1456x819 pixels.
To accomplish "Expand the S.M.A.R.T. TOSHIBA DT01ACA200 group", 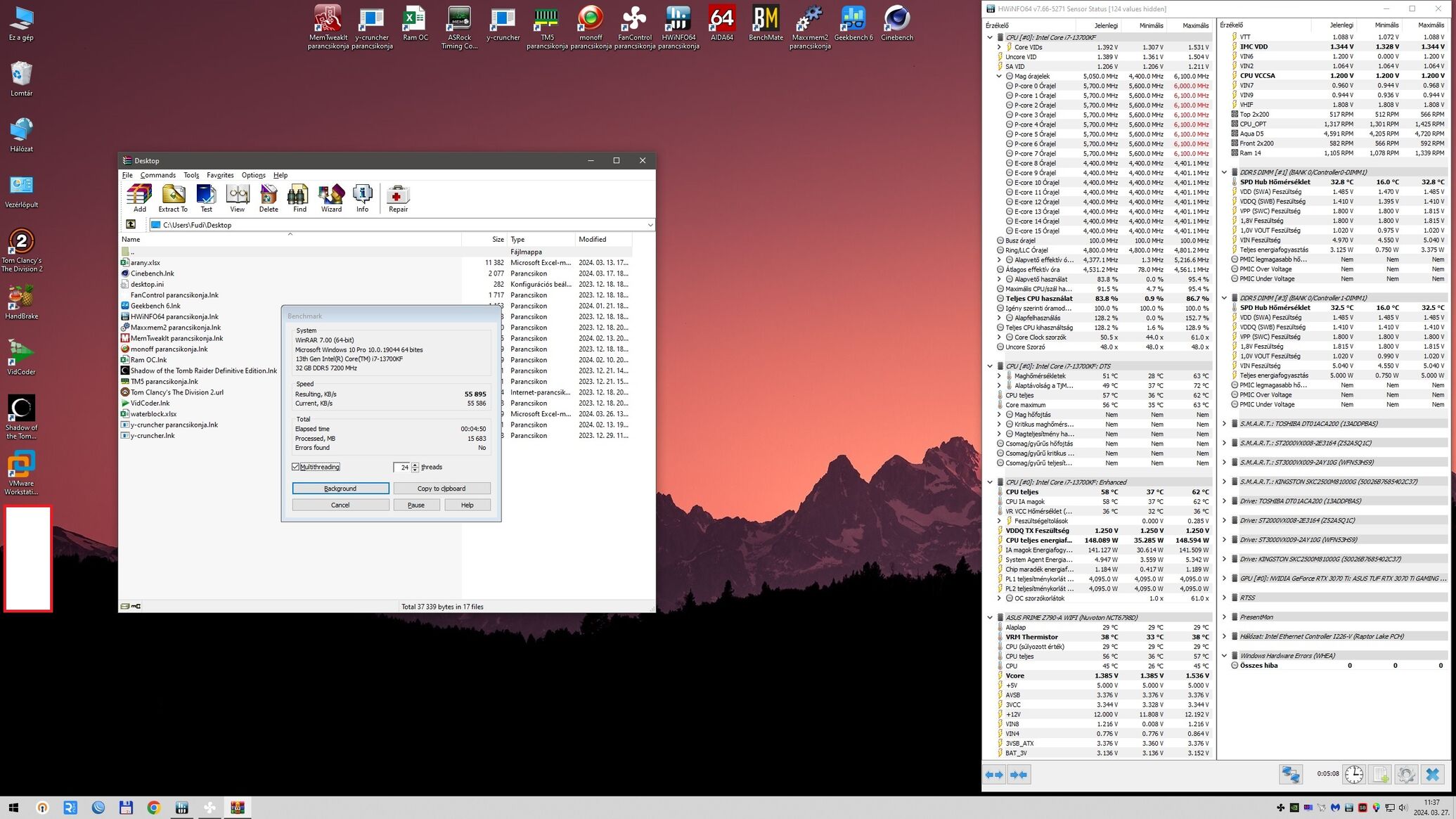I will pyautogui.click(x=1224, y=424).
